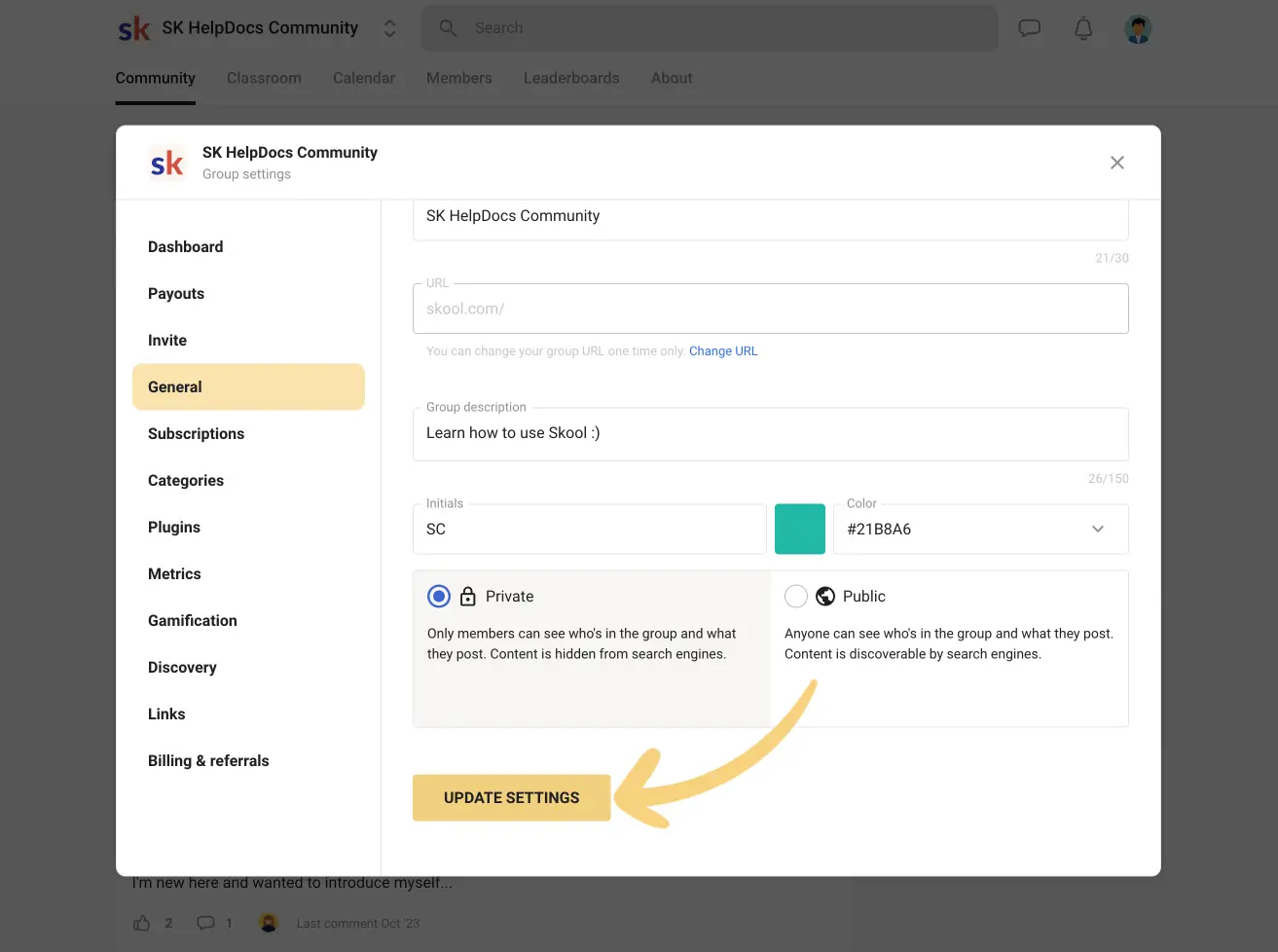Click the padlock icon next to Private
This screenshot has height=952, width=1278.
468,596
